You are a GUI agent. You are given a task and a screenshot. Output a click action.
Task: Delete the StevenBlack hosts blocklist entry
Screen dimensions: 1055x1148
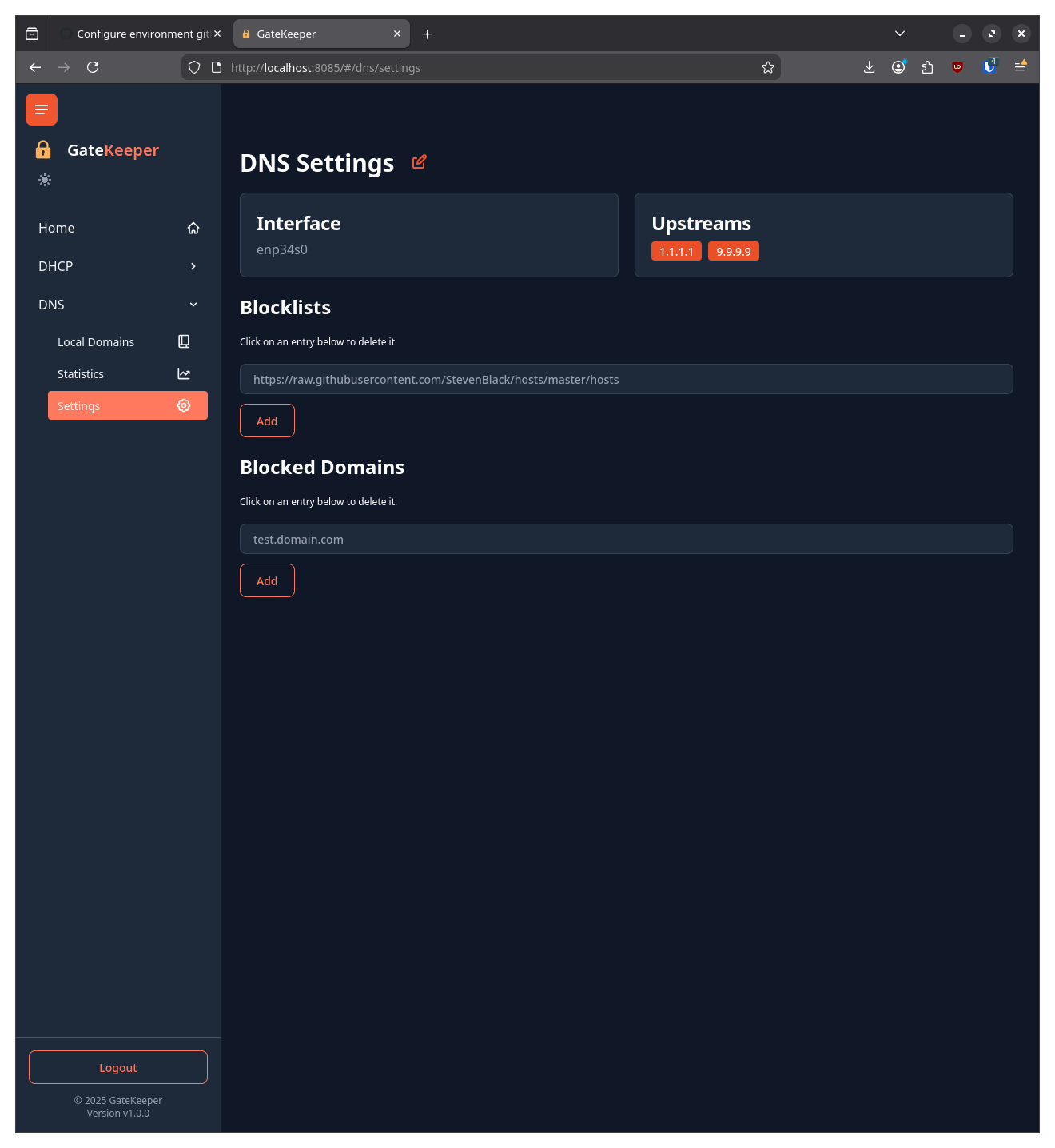click(x=626, y=379)
